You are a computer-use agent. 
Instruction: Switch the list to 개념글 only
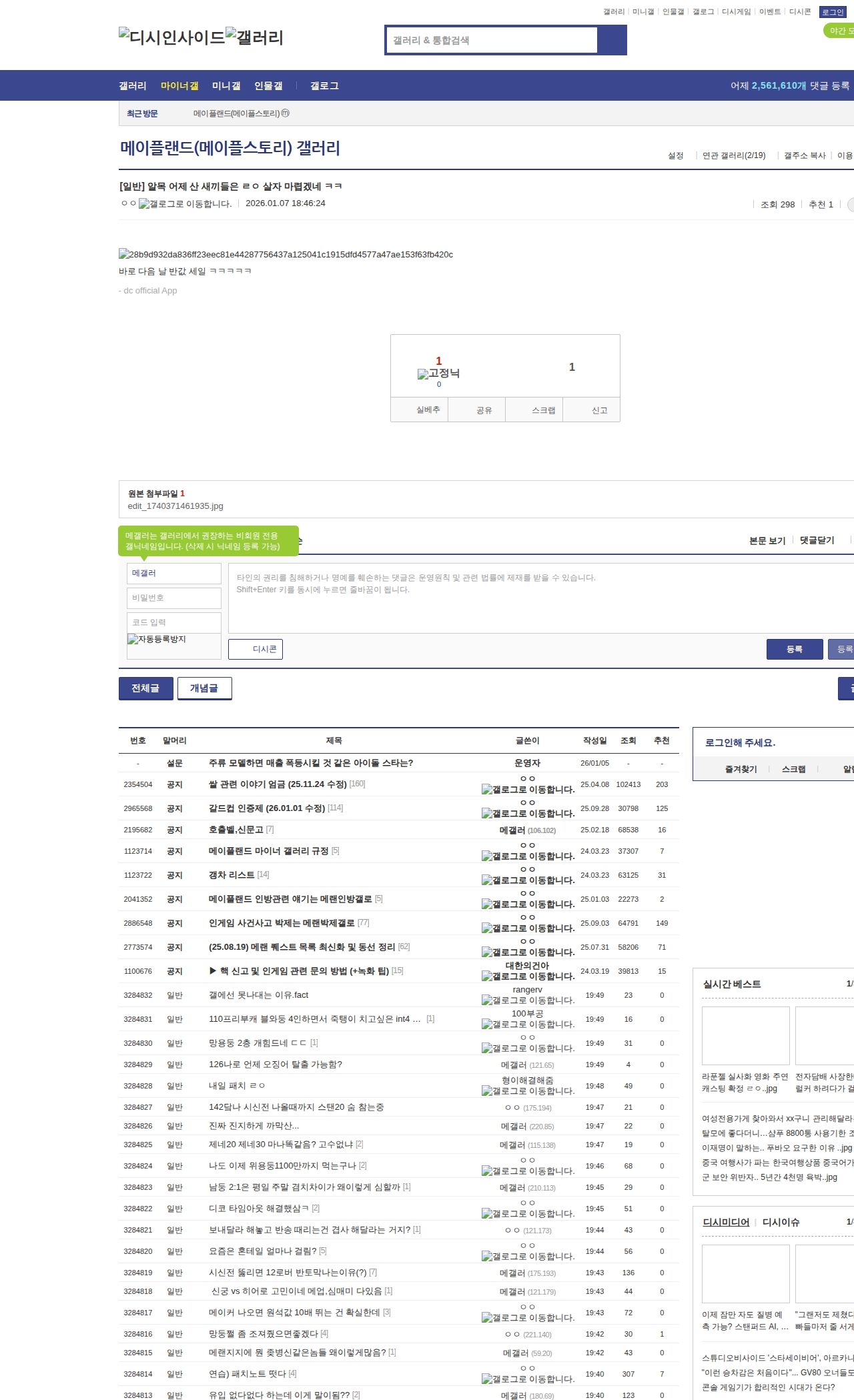[204, 688]
